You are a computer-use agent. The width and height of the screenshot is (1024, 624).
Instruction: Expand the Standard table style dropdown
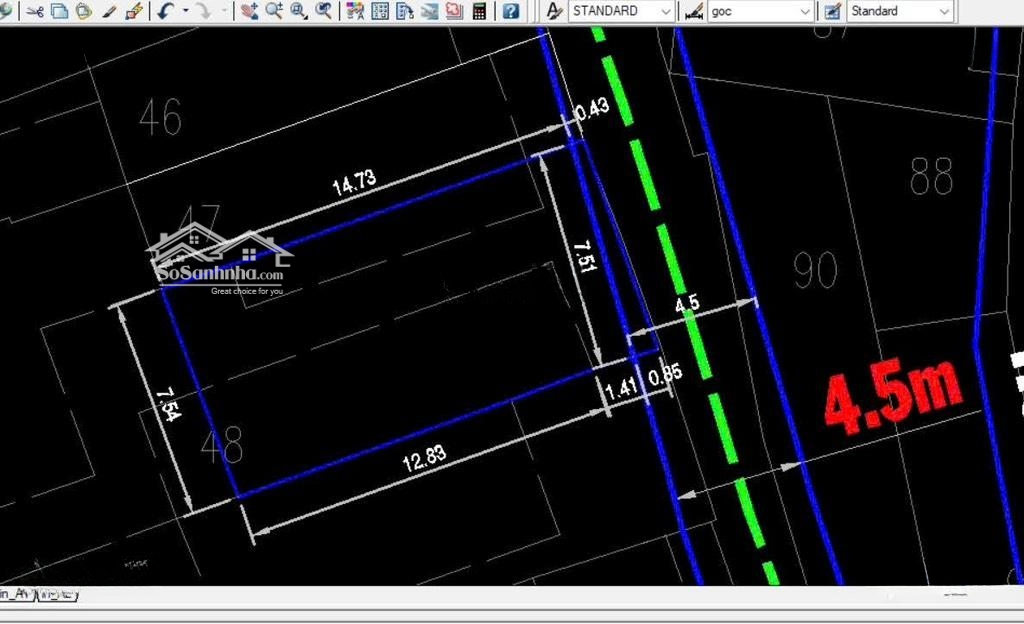tap(943, 11)
